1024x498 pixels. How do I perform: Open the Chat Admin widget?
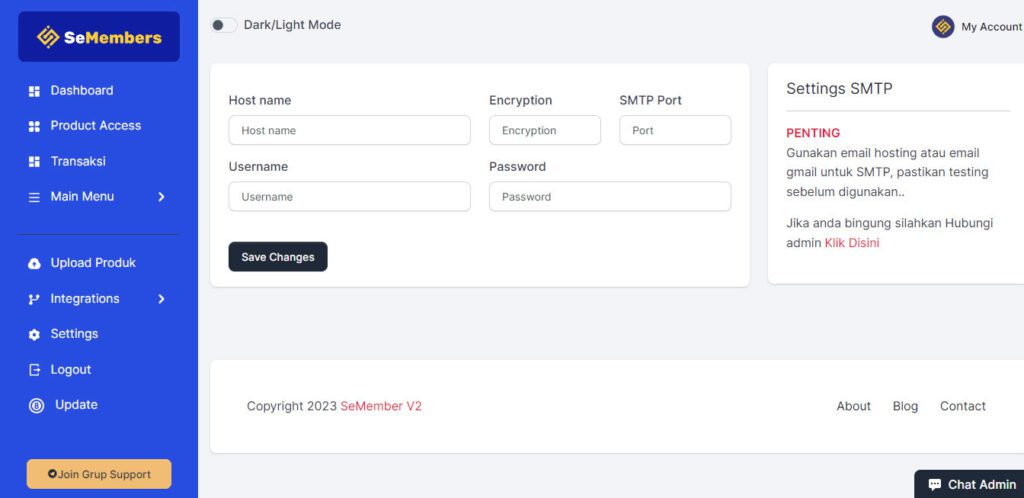(971, 484)
